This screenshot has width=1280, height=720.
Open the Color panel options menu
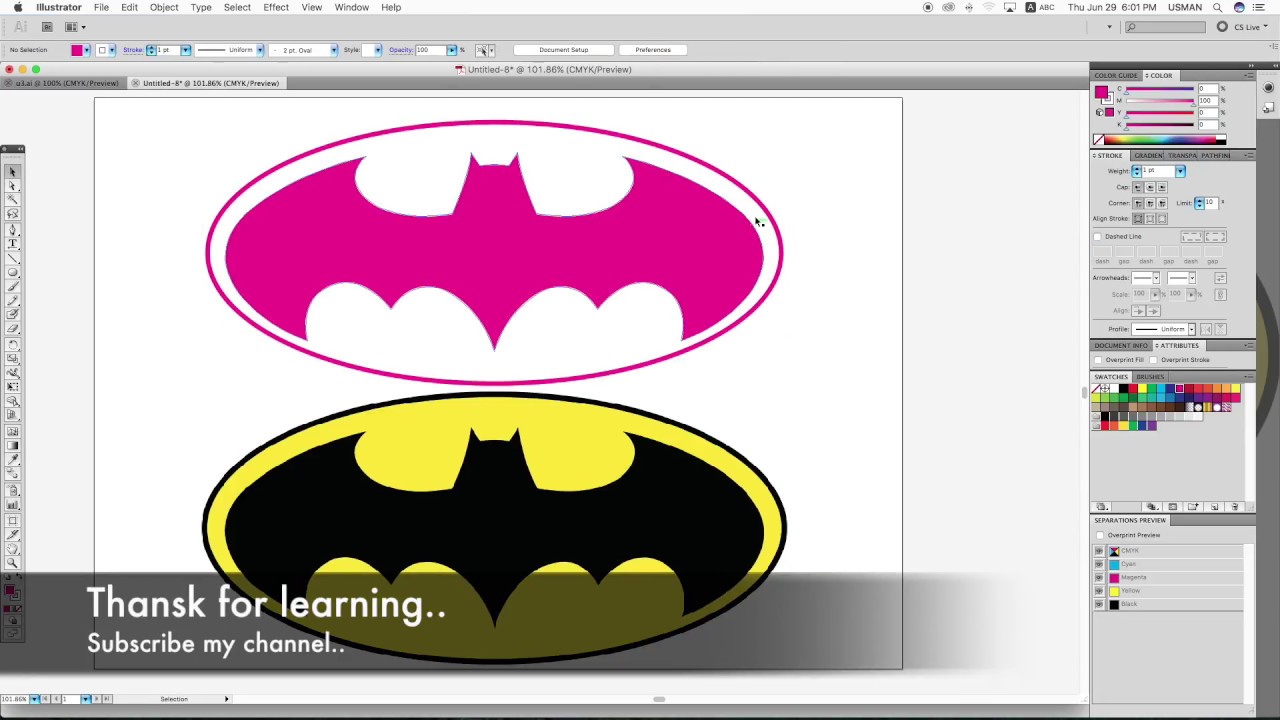1249,76
